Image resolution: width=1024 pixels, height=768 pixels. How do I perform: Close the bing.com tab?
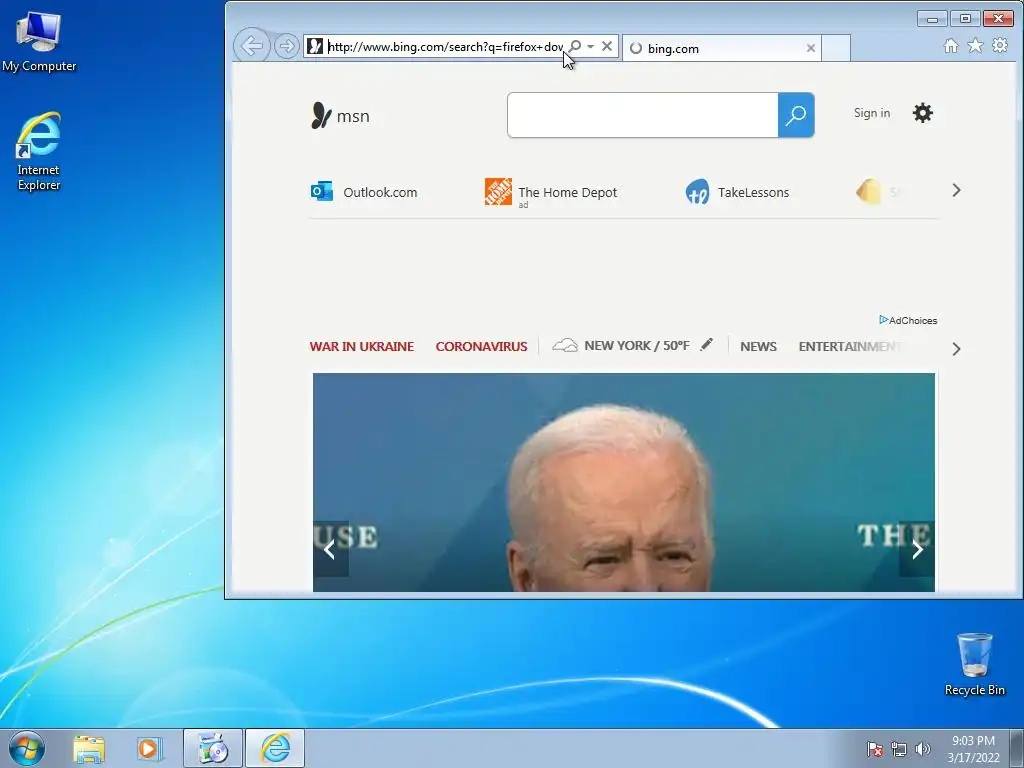pos(810,48)
